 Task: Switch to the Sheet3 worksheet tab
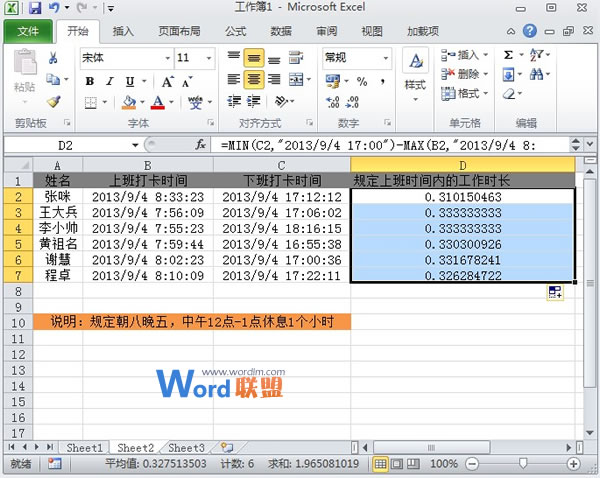[x=186, y=448]
